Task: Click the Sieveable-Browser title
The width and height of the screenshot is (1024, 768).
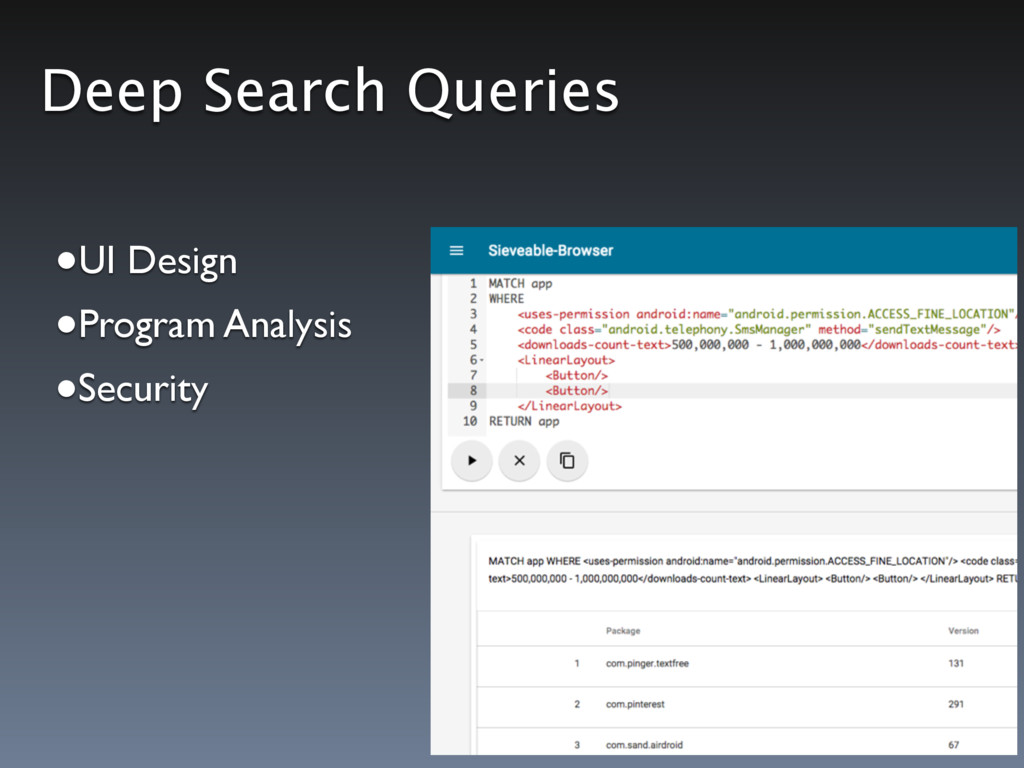Action: pyautogui.click(x=551, y=250)
